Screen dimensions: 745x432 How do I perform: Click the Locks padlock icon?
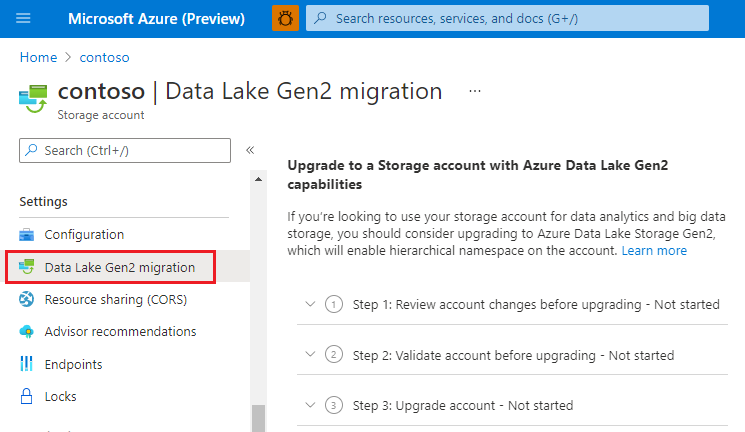point(27,397)
